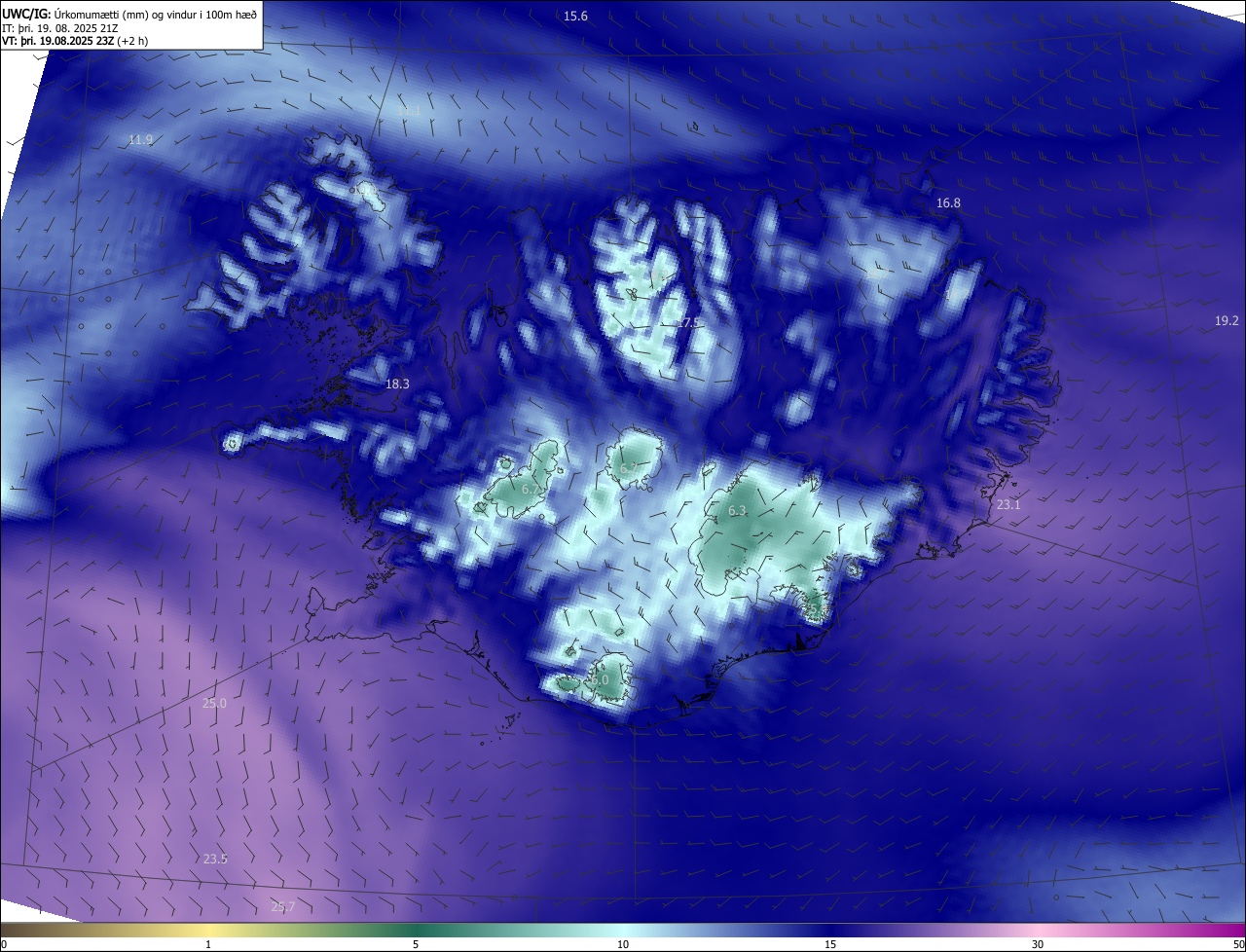Select the 23.1 value label

click(x=1008, y=505)
